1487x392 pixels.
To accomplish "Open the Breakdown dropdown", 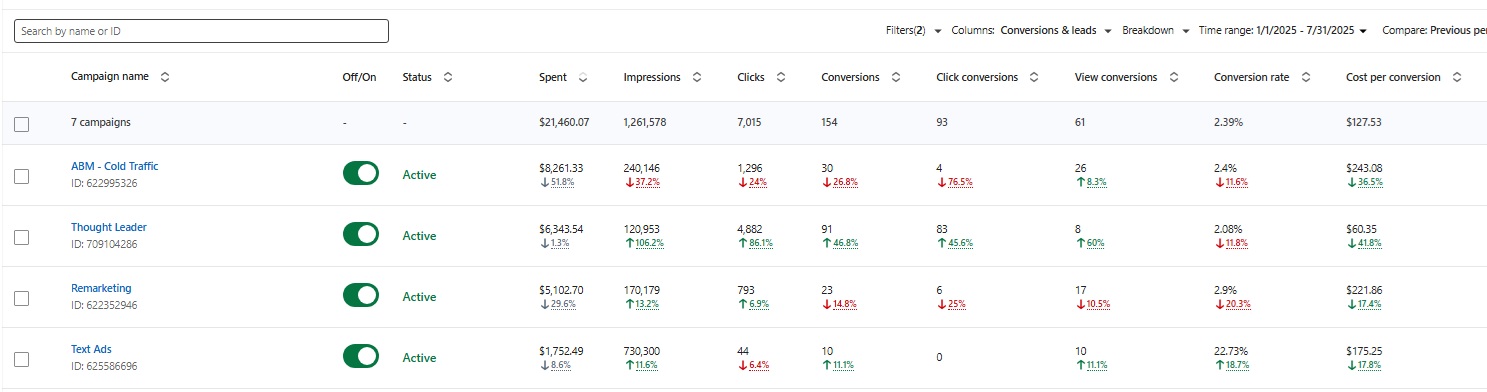I will coord(1155,31).
